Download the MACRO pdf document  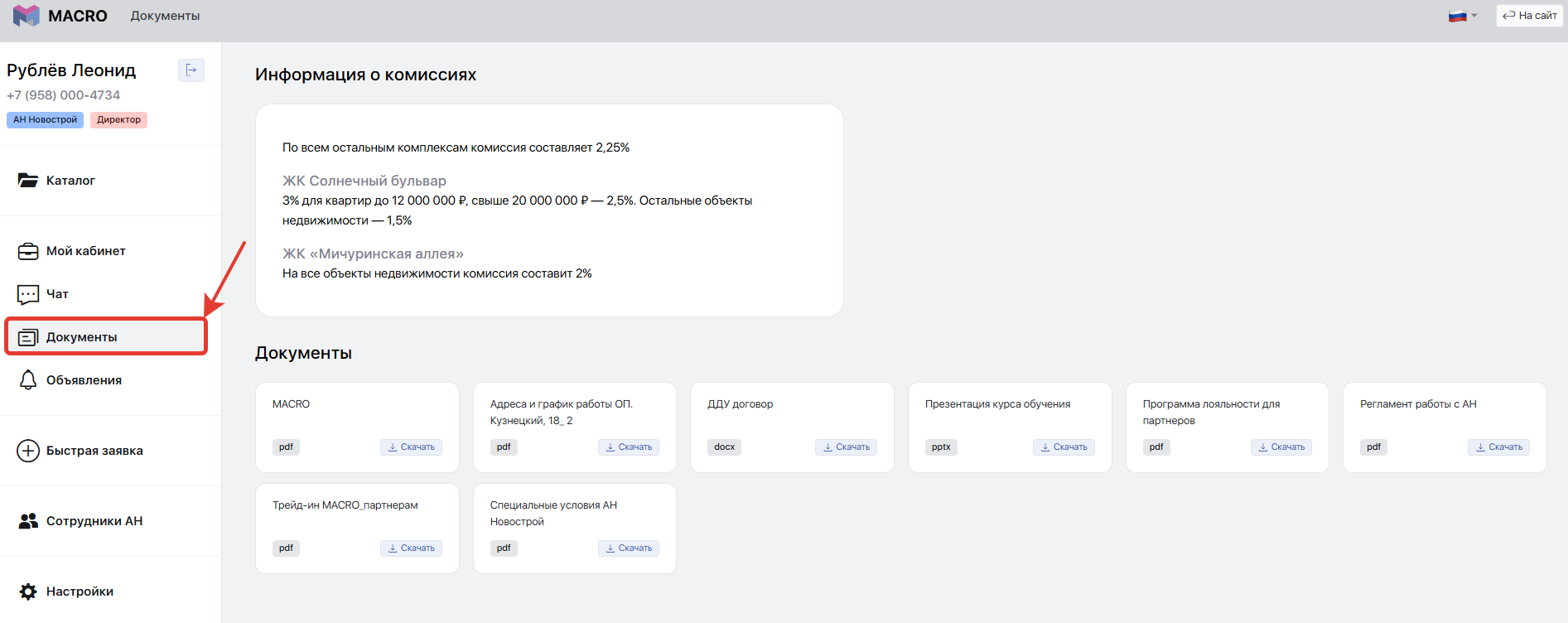(411, 447)
